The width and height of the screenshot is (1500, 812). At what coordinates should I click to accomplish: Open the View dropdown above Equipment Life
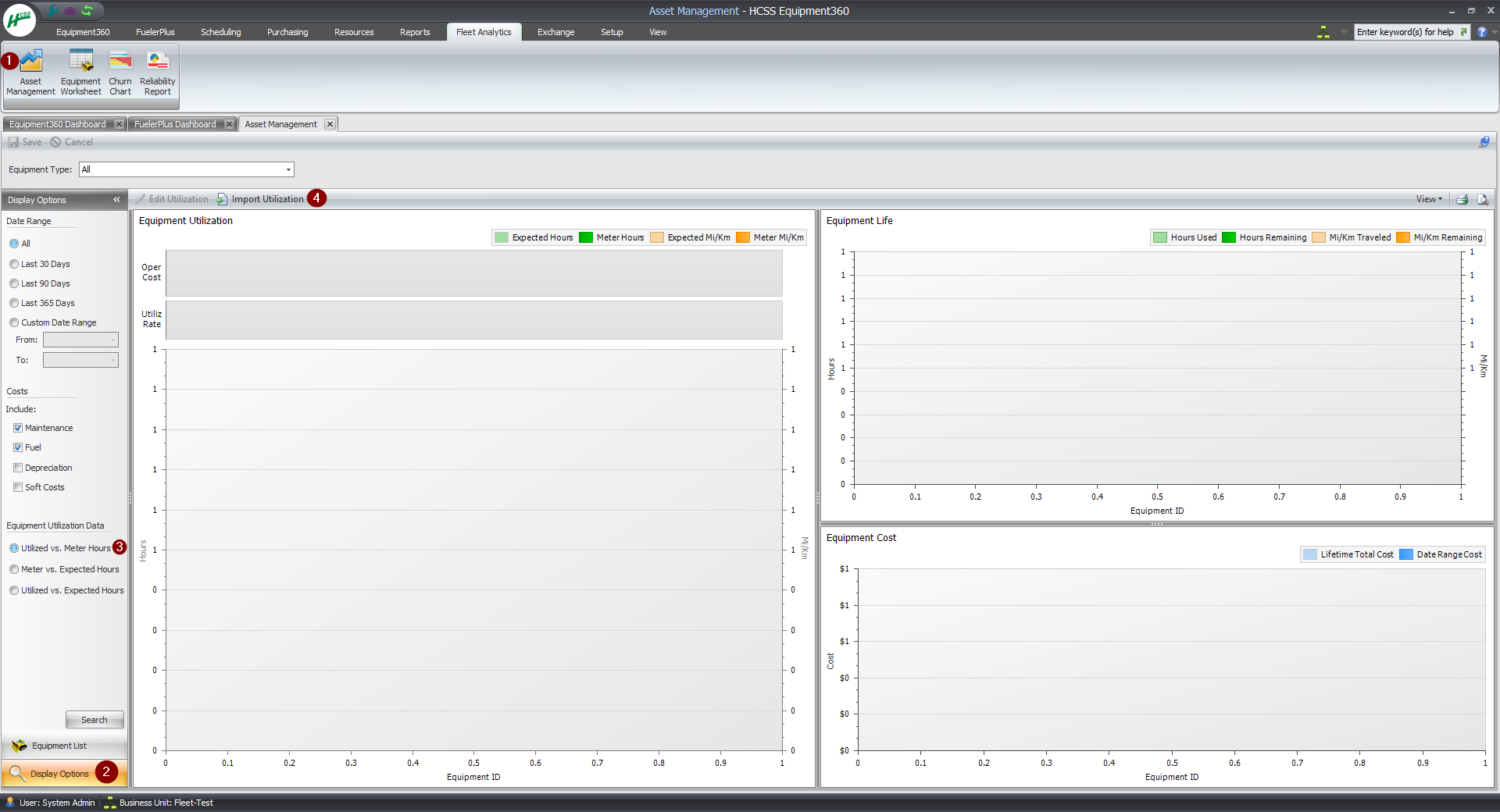click(1428, 199)
